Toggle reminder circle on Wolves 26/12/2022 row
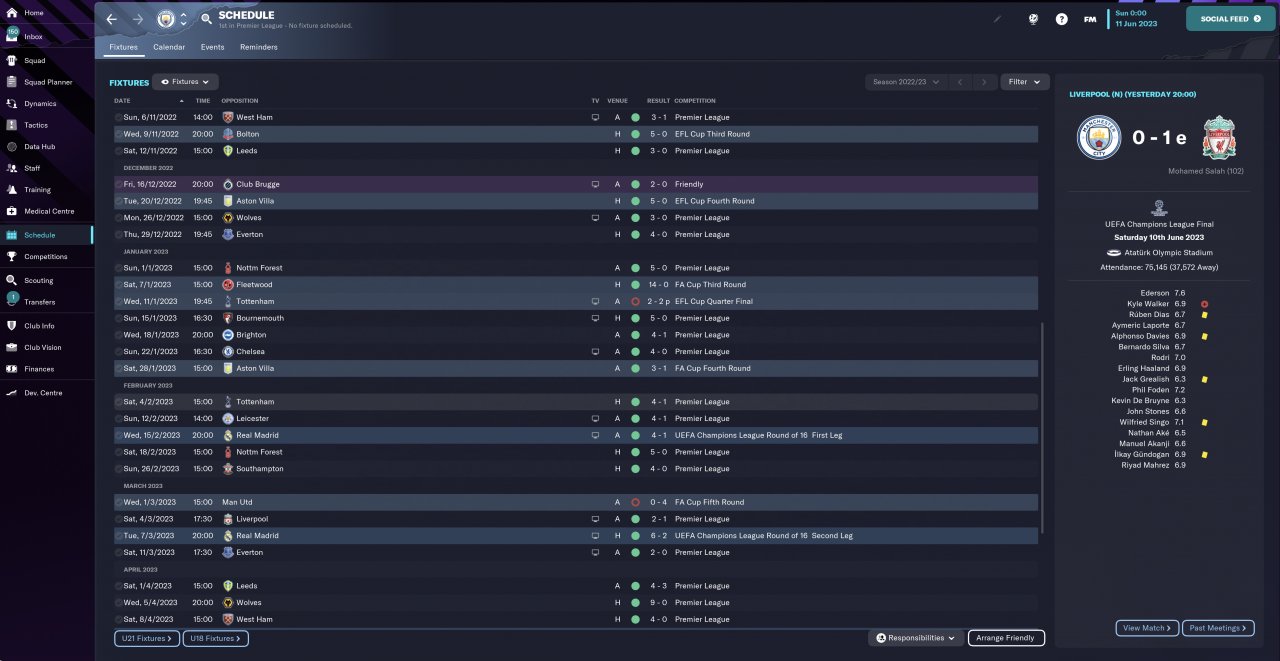Viewport: 1280px width, 661px height. pyautogui.click(x=118, y=218)
